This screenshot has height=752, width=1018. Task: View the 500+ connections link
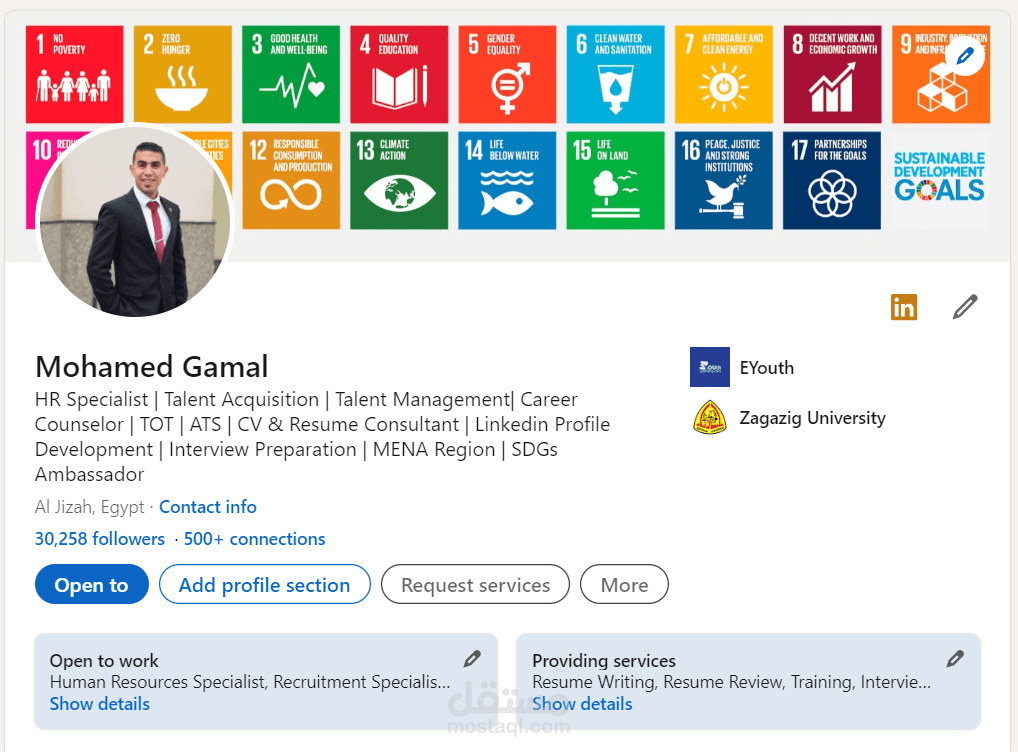(x=254, y=538)
